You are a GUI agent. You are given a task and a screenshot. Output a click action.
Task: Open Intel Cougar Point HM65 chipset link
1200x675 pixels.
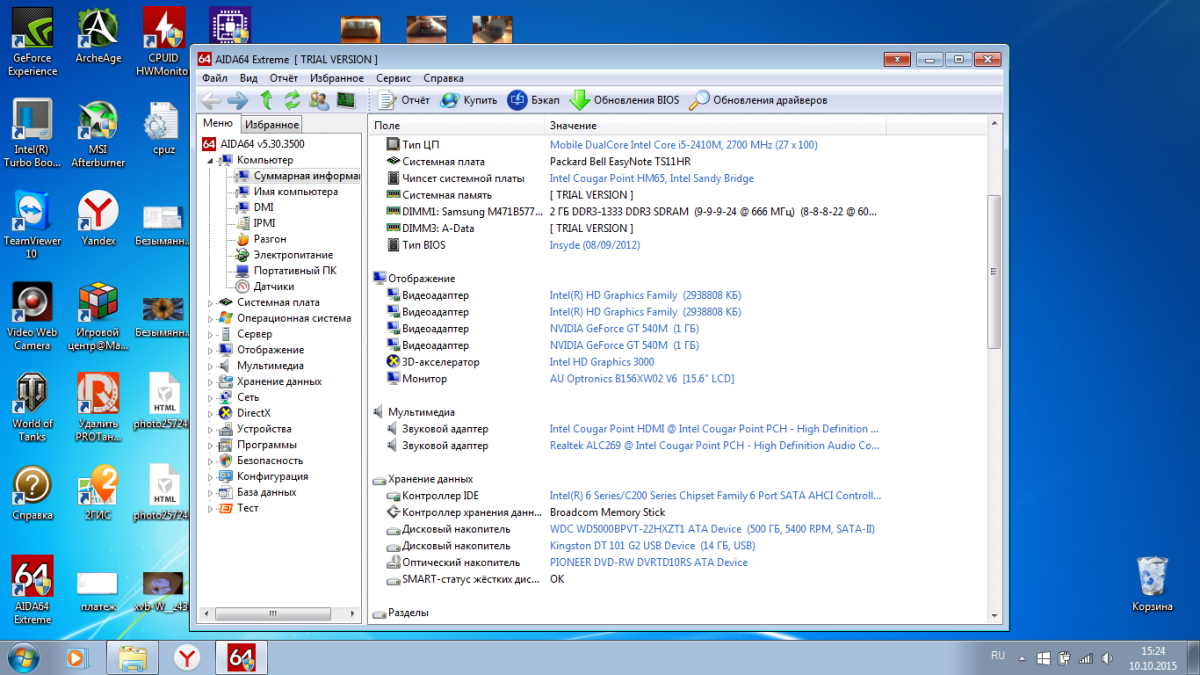coord(652,179)
